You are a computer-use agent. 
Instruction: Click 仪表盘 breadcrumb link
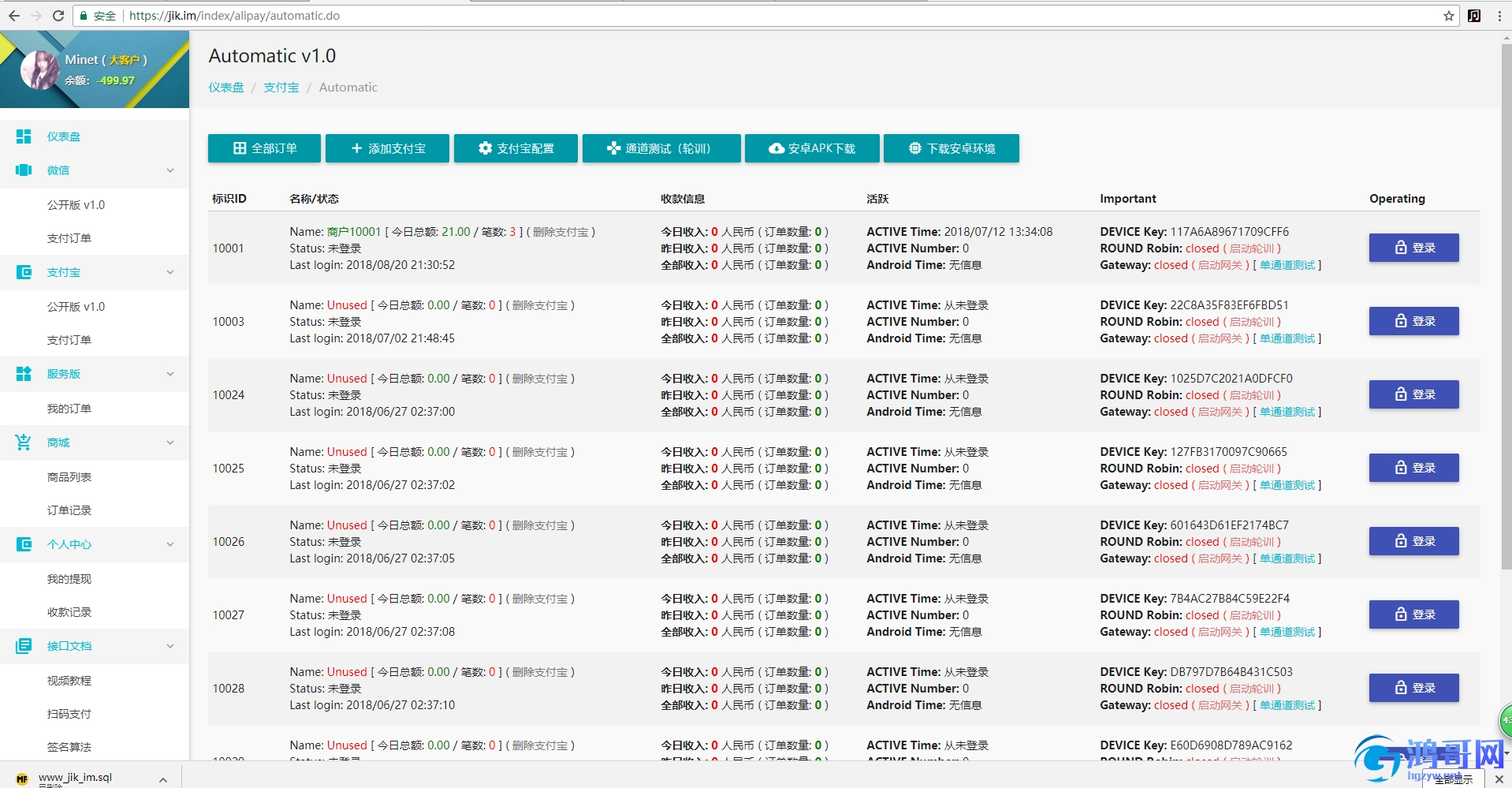tap(226, 88)
